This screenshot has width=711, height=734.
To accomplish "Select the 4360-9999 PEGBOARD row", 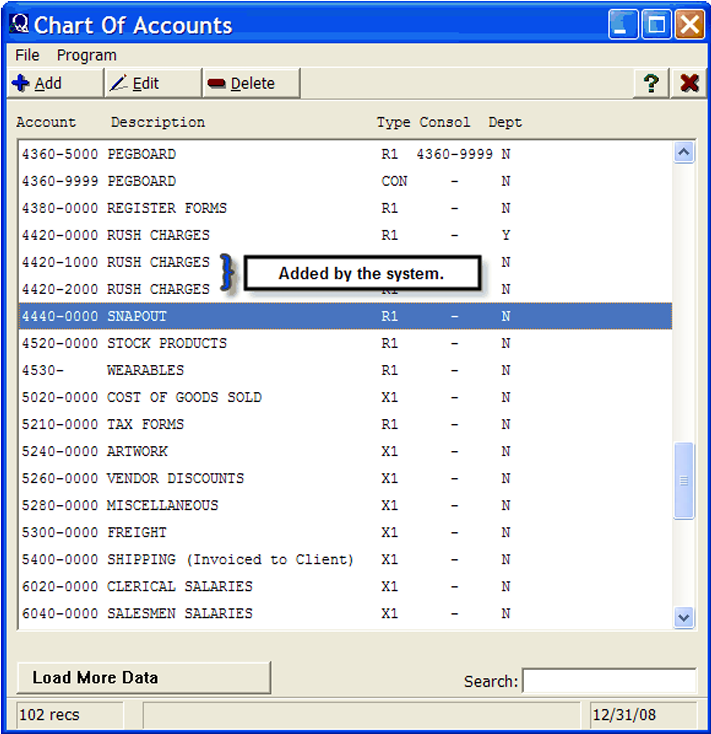I will tap(345, 181).
